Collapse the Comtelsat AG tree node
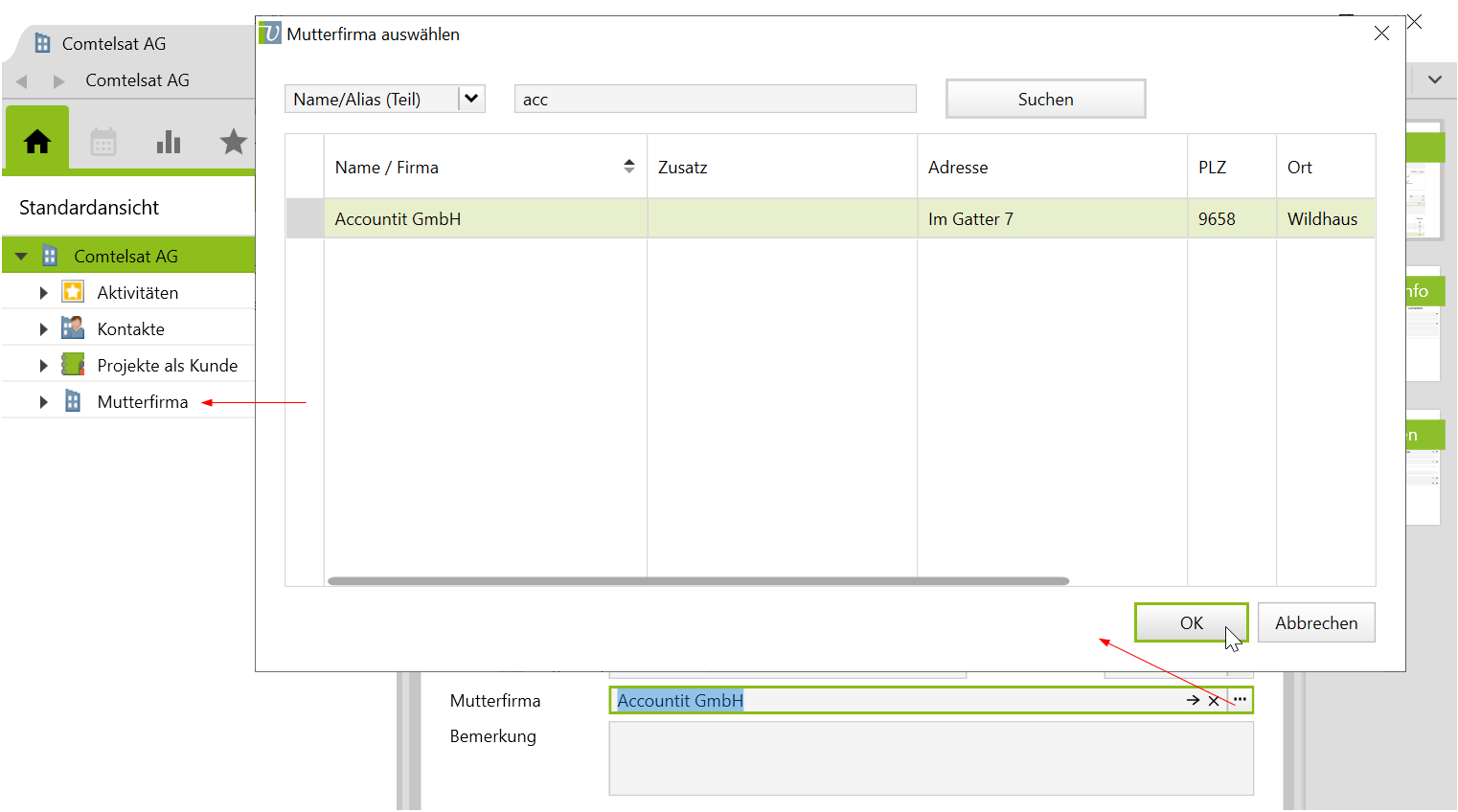Screen dimensions: 1458x812 pyautogui.click(x=21, y=257)
